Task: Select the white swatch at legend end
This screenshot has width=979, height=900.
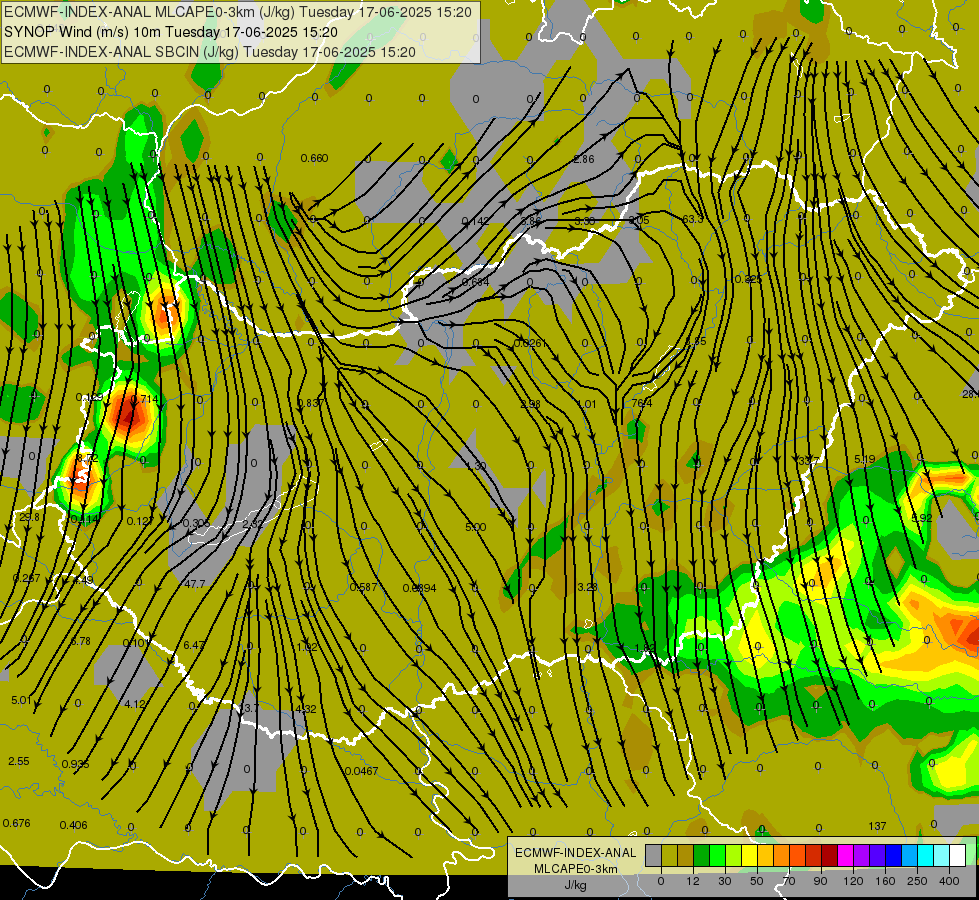Action: [x=958, y=856]
